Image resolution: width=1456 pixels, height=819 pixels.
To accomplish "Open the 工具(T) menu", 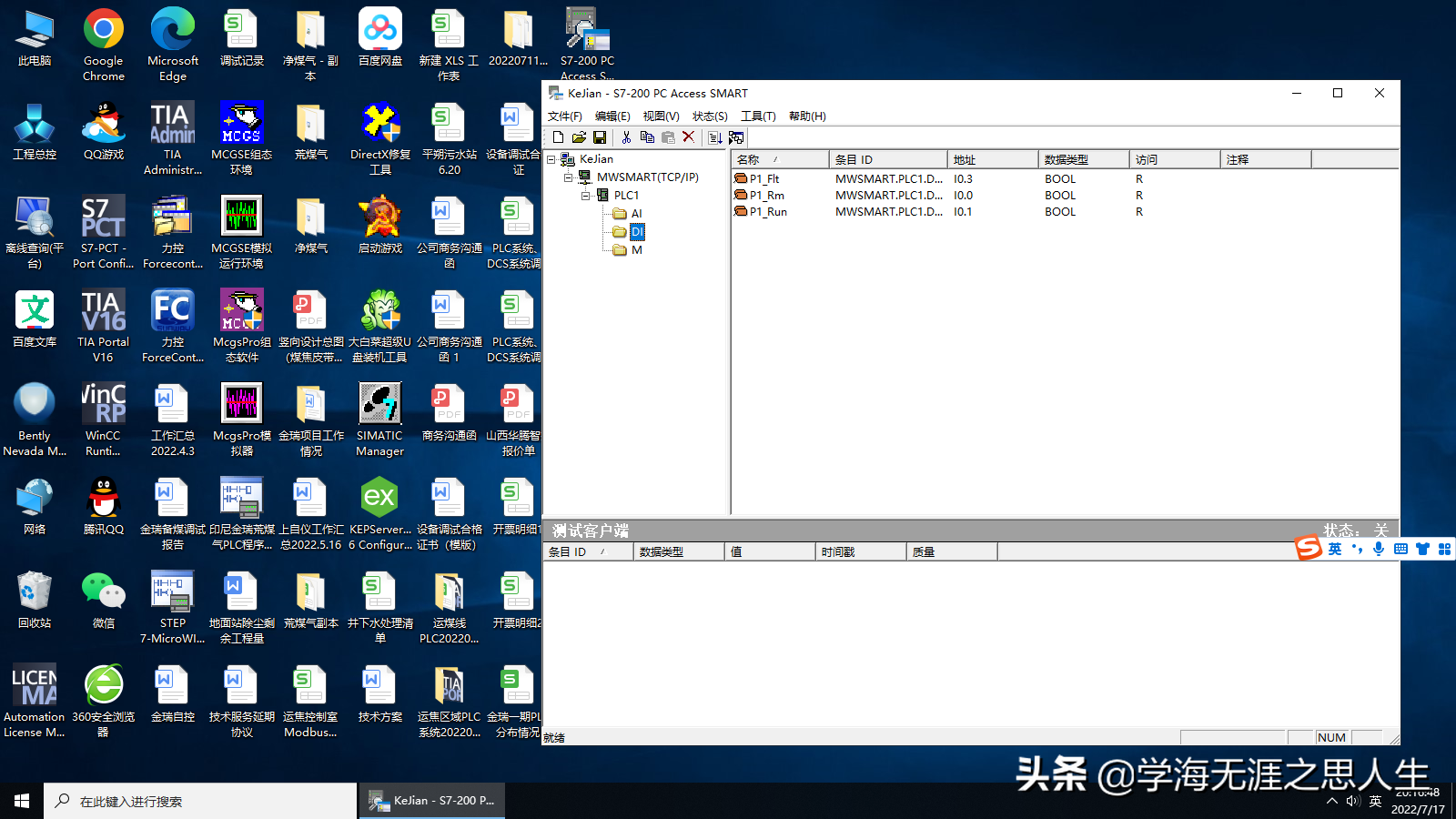I will click(x=758, y=116).
